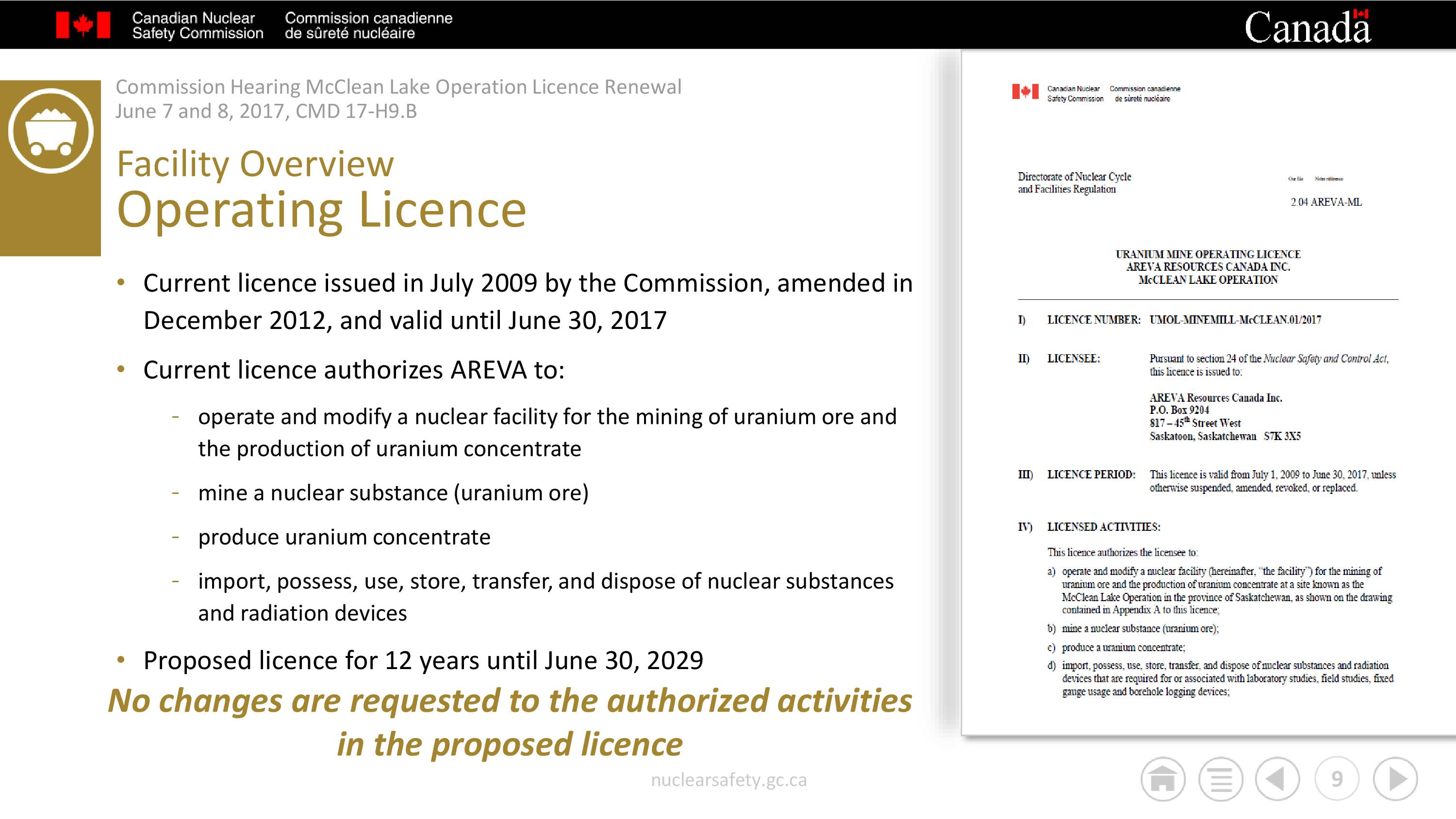Open the nuclearsafety.gc.ca link

pyautogui.click(x=728, y=780)
